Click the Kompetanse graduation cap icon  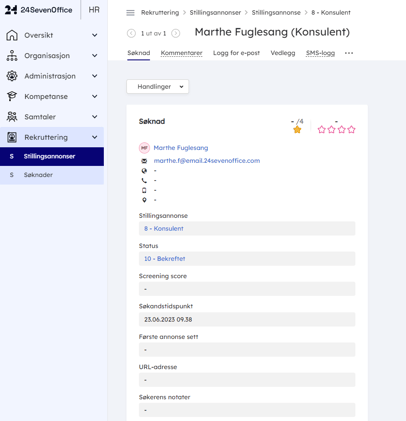[12, 96]
